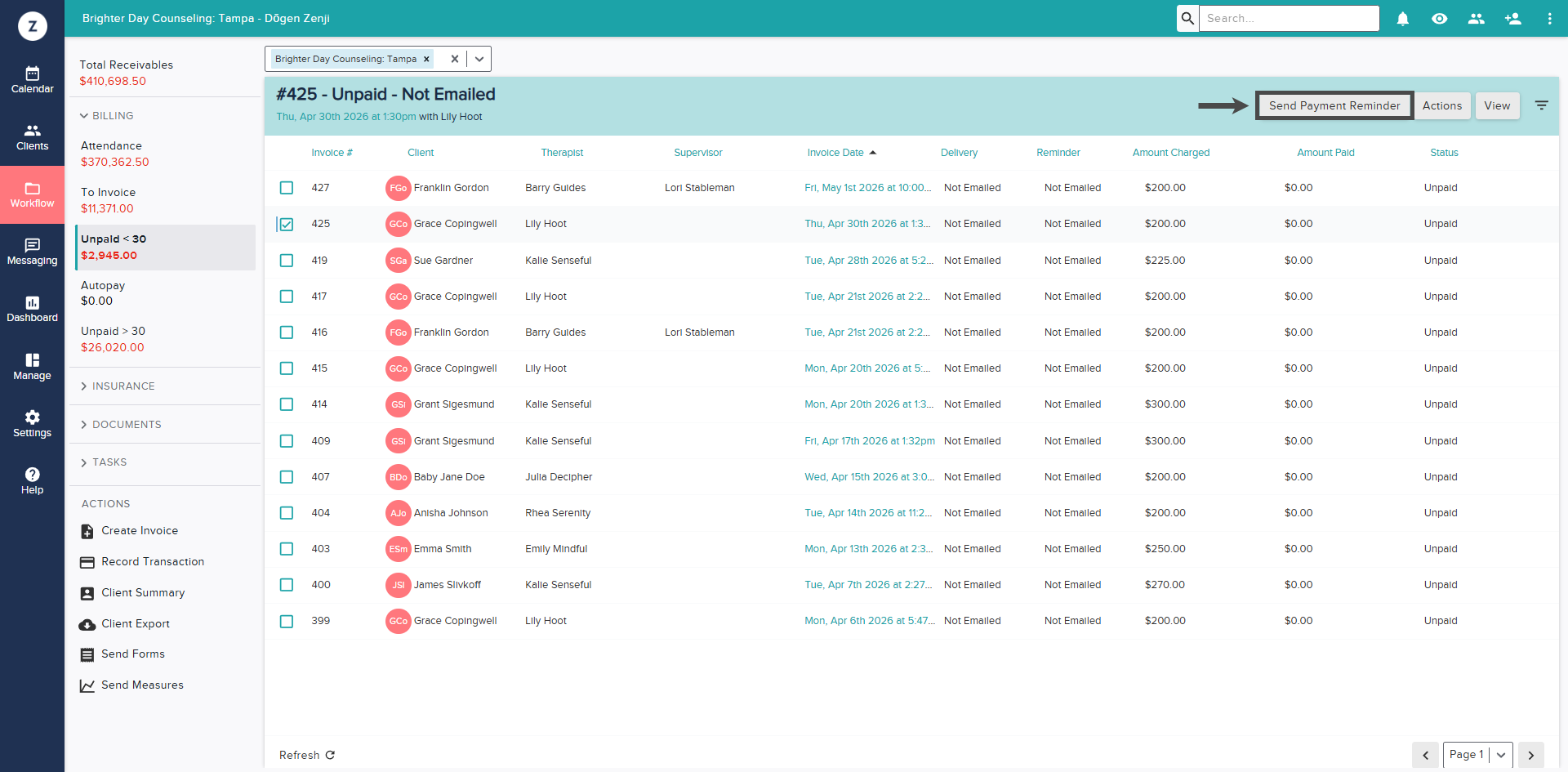Click the group people icon in header
This screenshot has width=1568, height=772.
[x=1477, y=18]
